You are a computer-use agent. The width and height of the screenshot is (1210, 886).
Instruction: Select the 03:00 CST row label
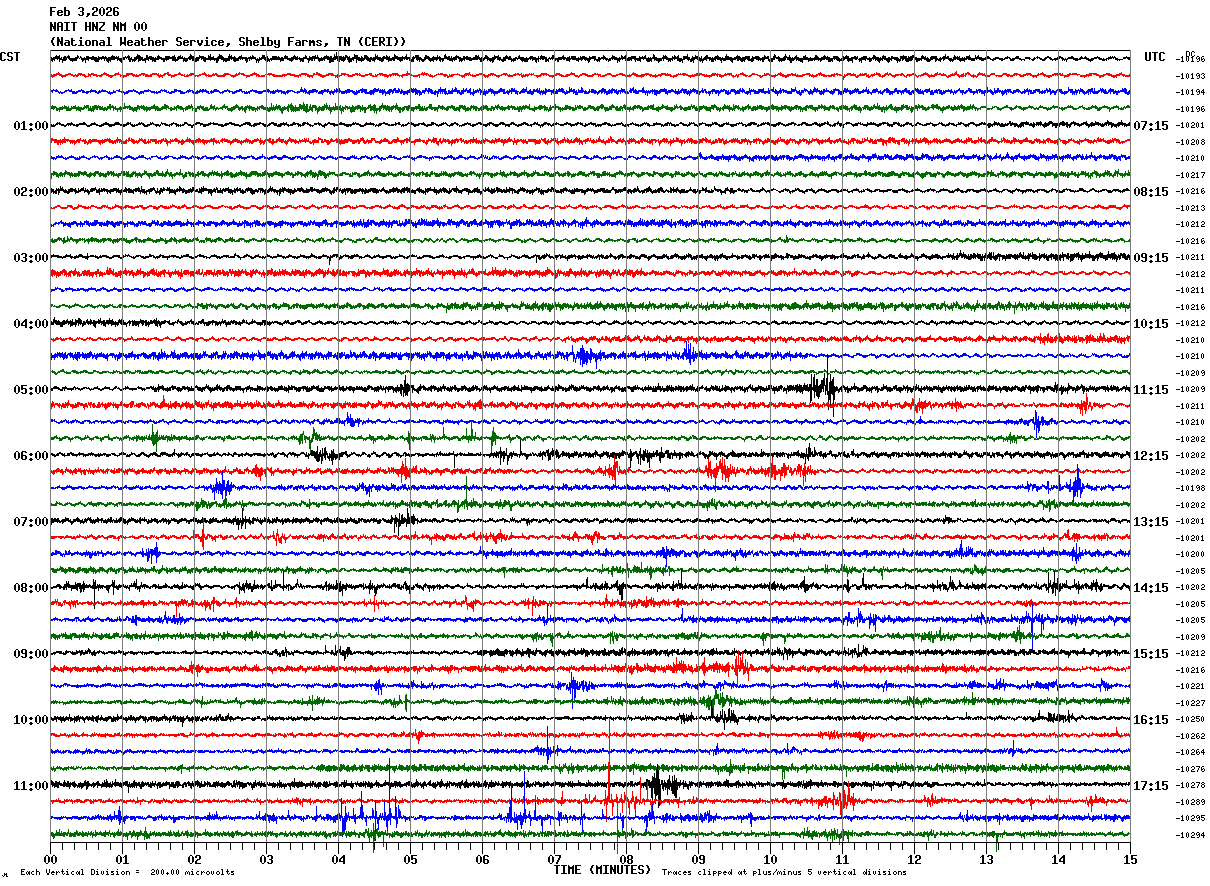point(31,258)
